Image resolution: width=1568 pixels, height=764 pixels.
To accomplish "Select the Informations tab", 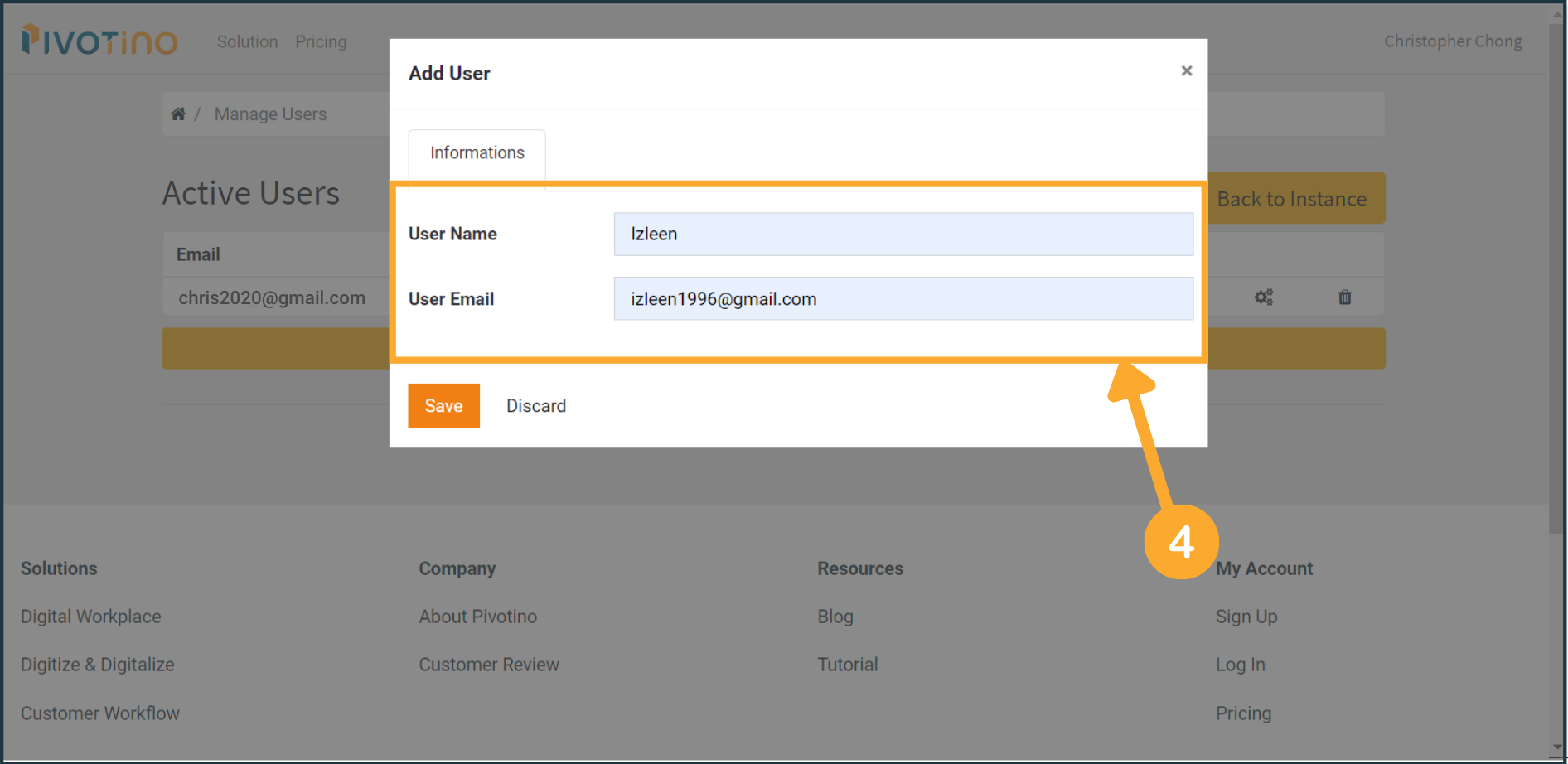I will coord(477,153).
